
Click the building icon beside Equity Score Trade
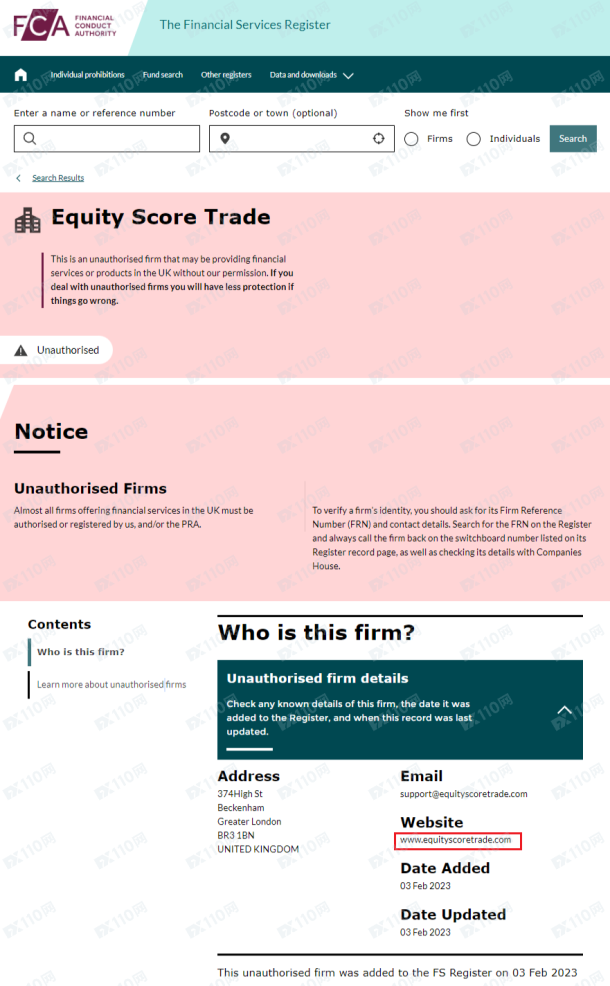(x=28, y=220)
